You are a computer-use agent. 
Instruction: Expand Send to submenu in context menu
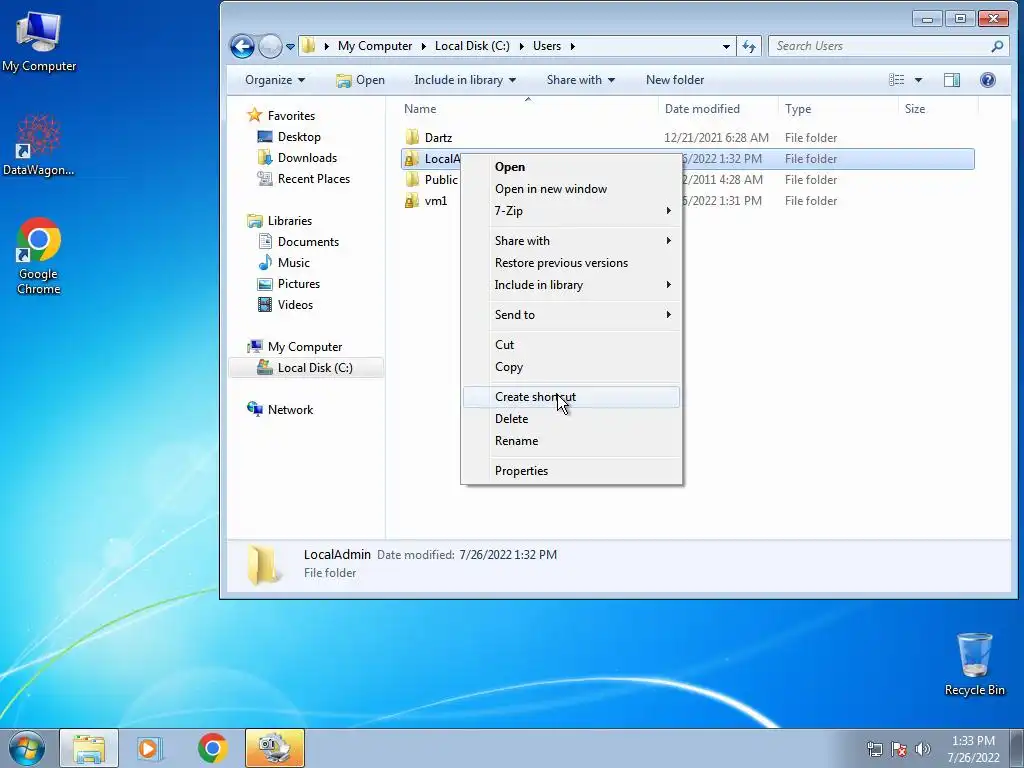(x=571, y=315)
